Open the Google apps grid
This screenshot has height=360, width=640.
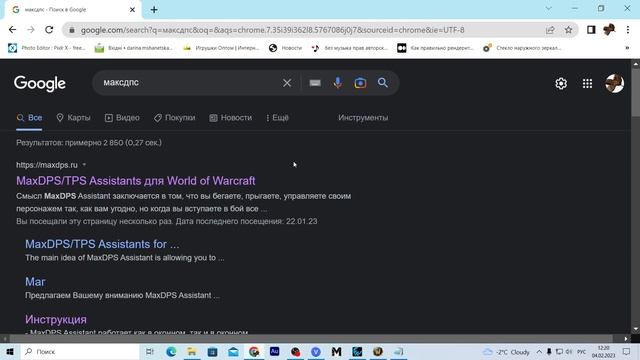(x=587, y=84)
